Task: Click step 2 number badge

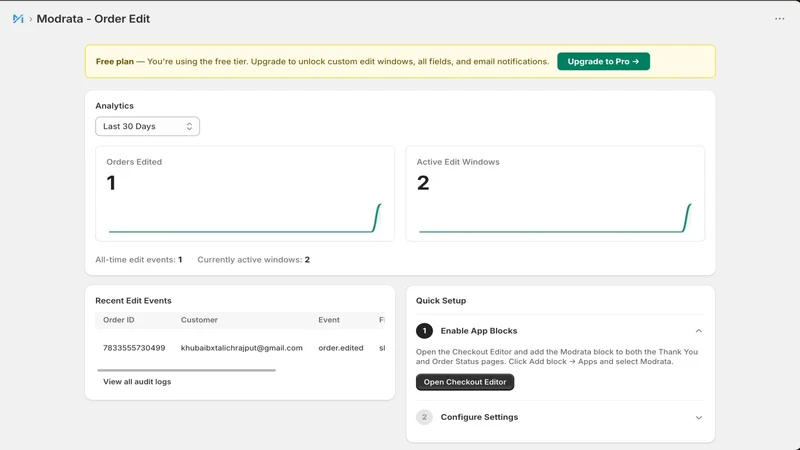Action: pos(424,417)
